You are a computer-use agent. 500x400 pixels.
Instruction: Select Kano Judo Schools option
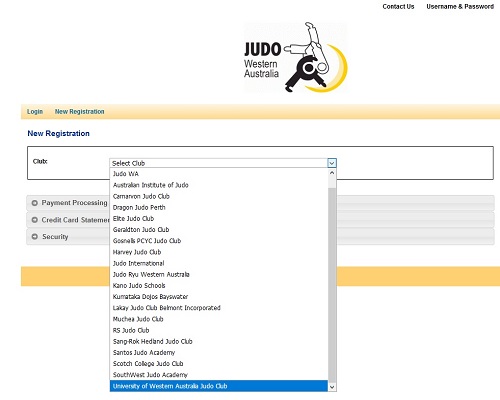(219, 286)
